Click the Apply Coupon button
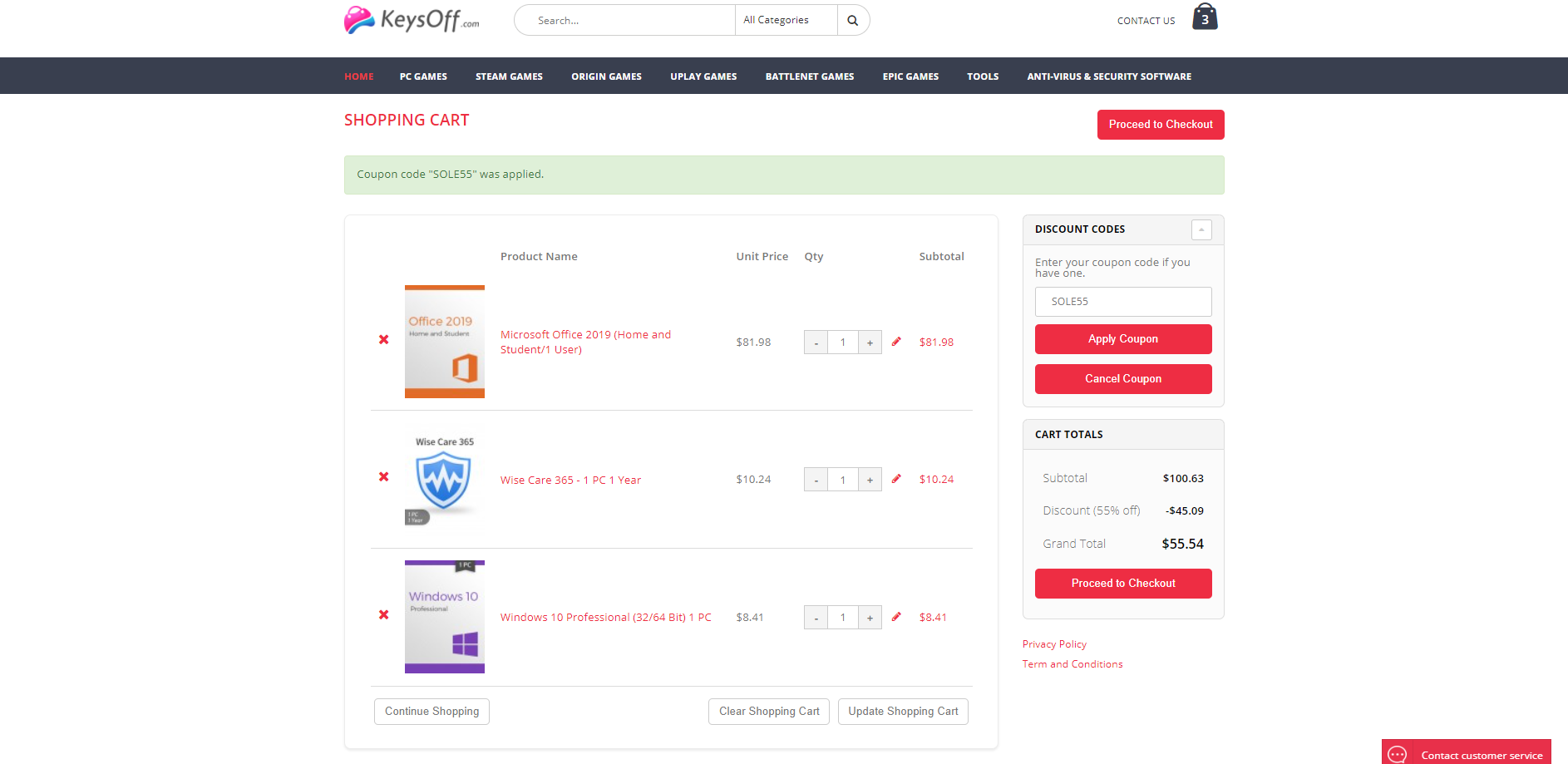This screenshot has width=1568, height=764. 1123,339
